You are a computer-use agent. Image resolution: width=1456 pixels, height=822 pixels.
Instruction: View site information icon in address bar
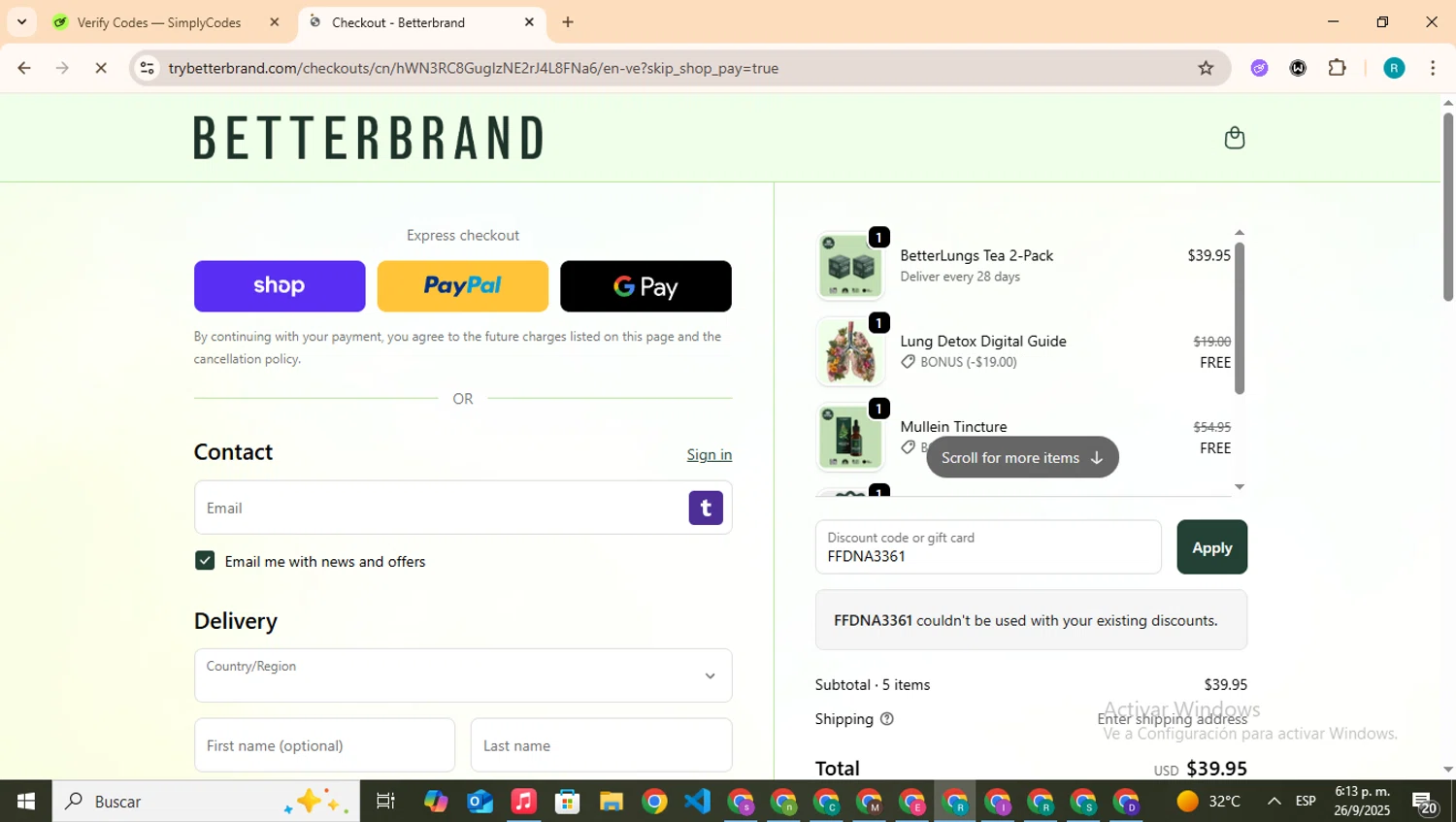pyautogui.click(x=148, y=68)
